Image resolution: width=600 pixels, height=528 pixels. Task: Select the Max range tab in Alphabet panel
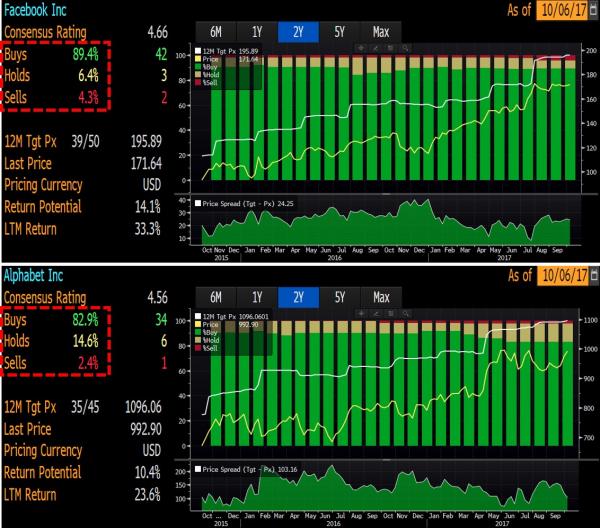point(381,297)
